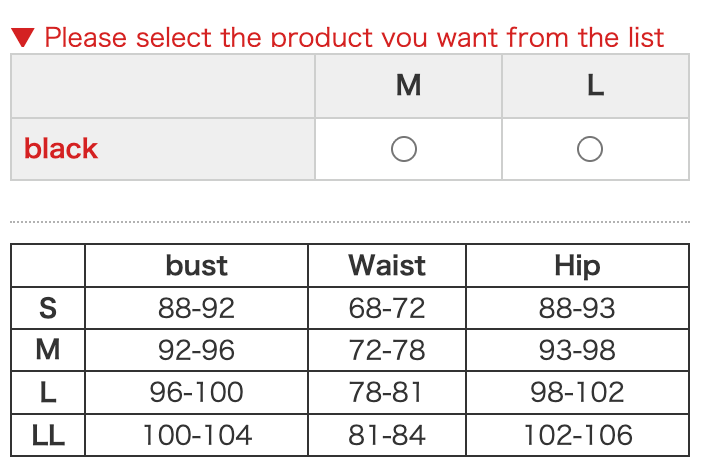Click hip value 102-106 for size LL

[577, 435]
